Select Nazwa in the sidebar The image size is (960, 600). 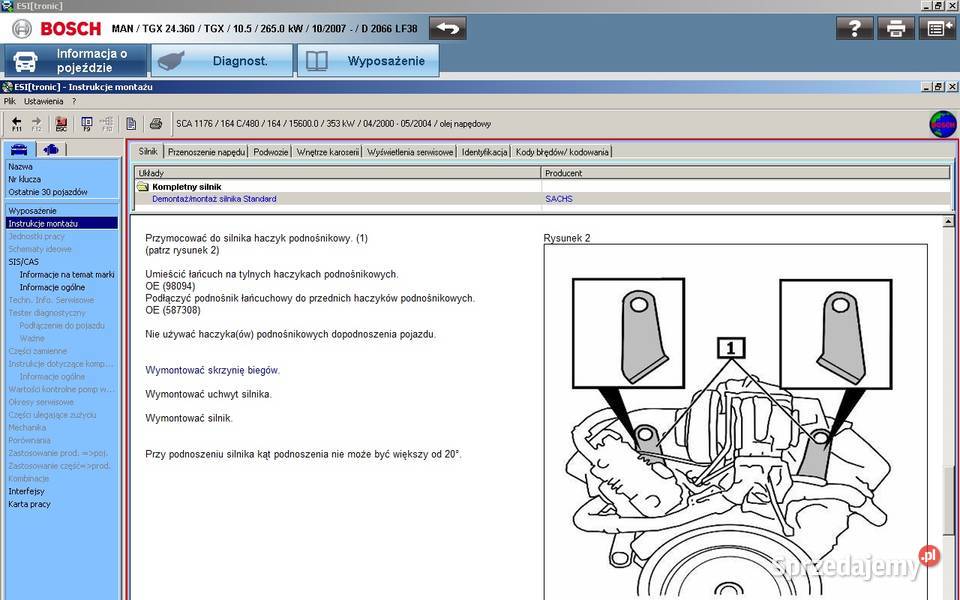pyautogui.click(x=20, y=167)
